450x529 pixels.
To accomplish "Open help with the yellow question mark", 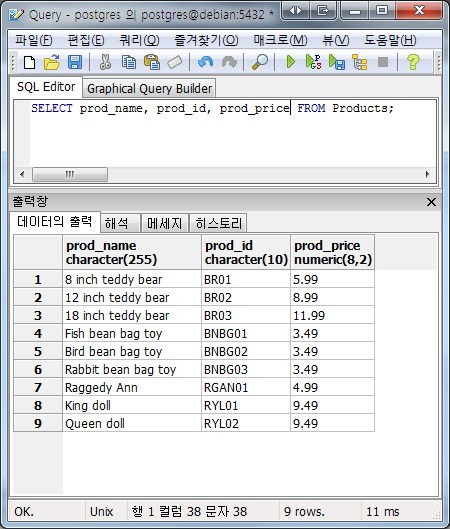I will point(413,62).
